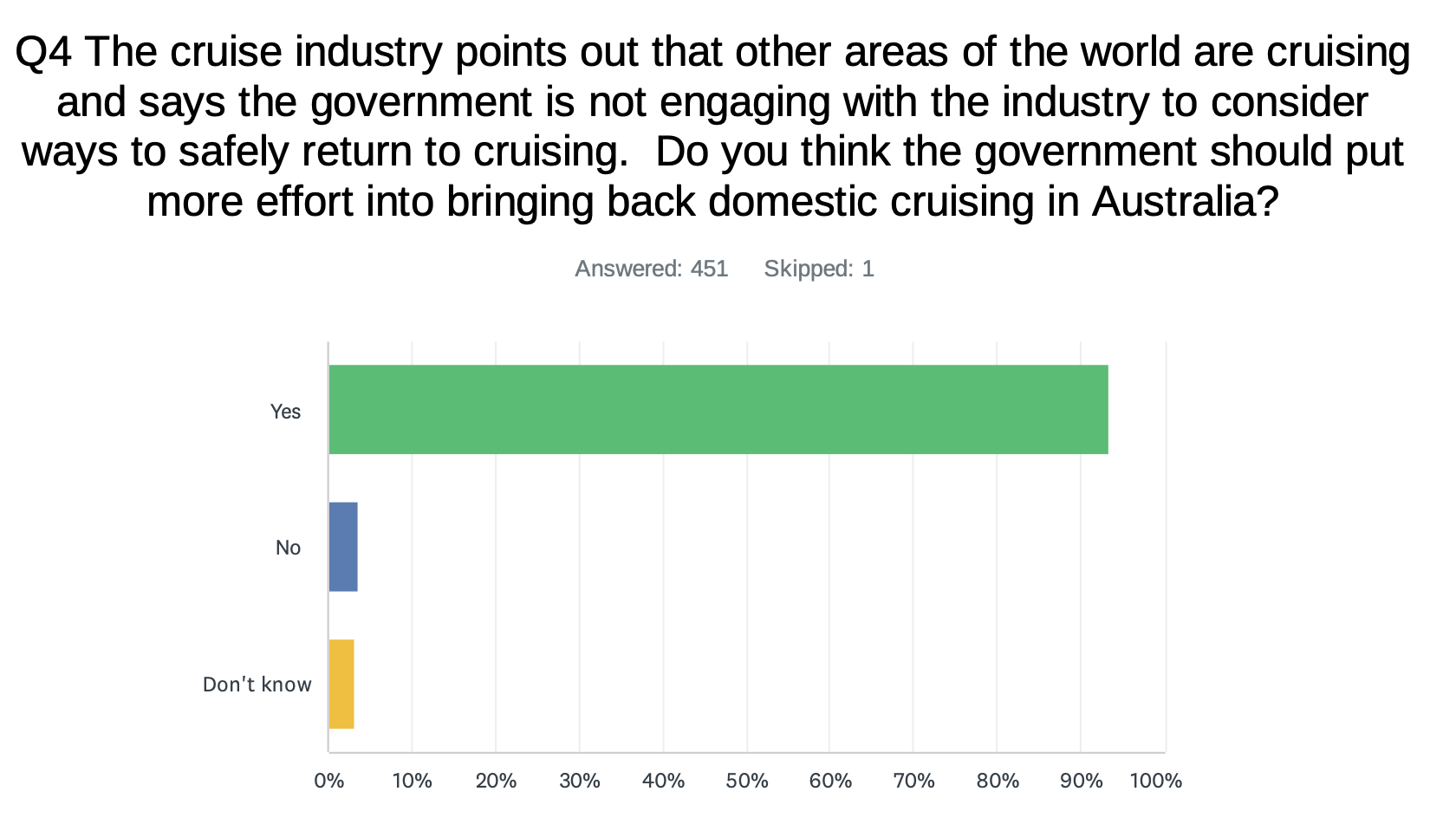1456x837 pixels.
Task: Click the 20% axis tick label
Action: [496, 781]
